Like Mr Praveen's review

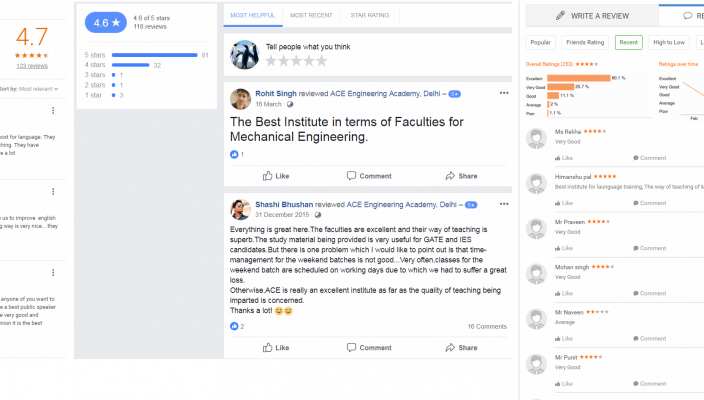pyautogui.click(x=563, y=248)
